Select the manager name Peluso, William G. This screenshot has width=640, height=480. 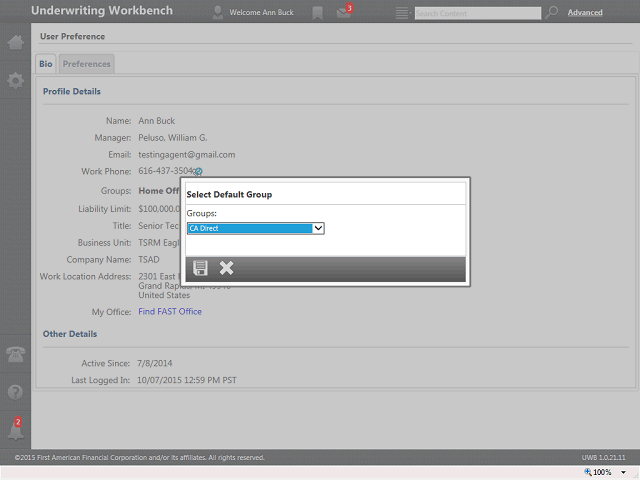click(173, 138)
